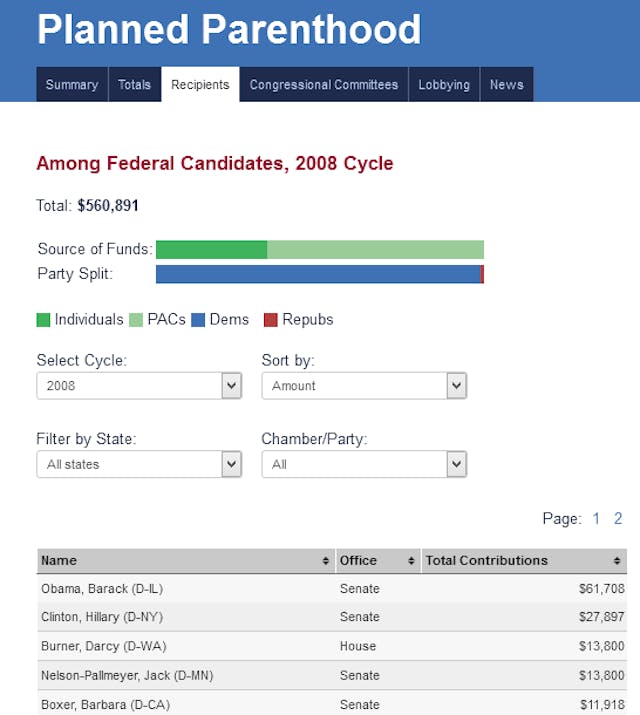Image resolution: width=640 pixels, height=715 pixels.
Task: Click page 1 link
Action: [597, 518]
